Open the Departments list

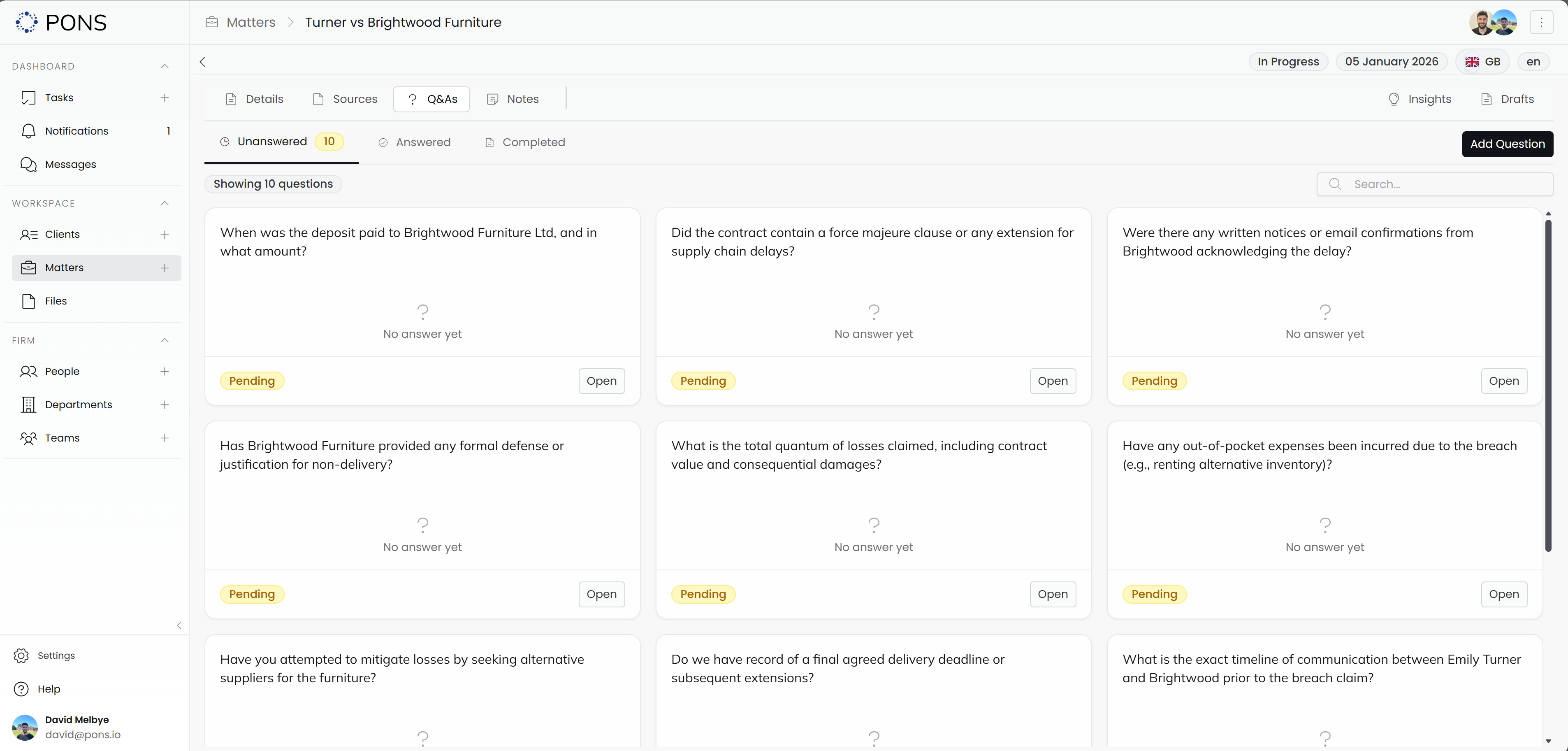(79, 405)
